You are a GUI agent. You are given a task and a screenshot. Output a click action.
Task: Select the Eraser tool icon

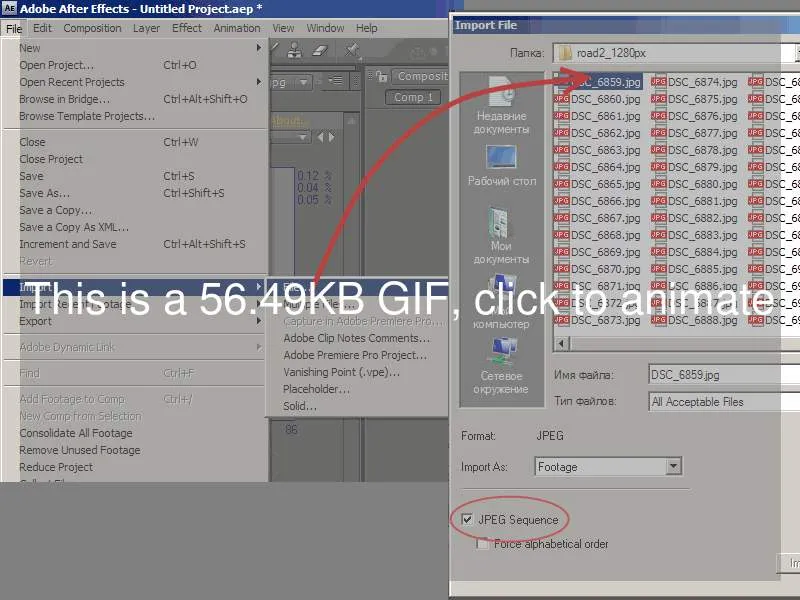coord(320,50)
